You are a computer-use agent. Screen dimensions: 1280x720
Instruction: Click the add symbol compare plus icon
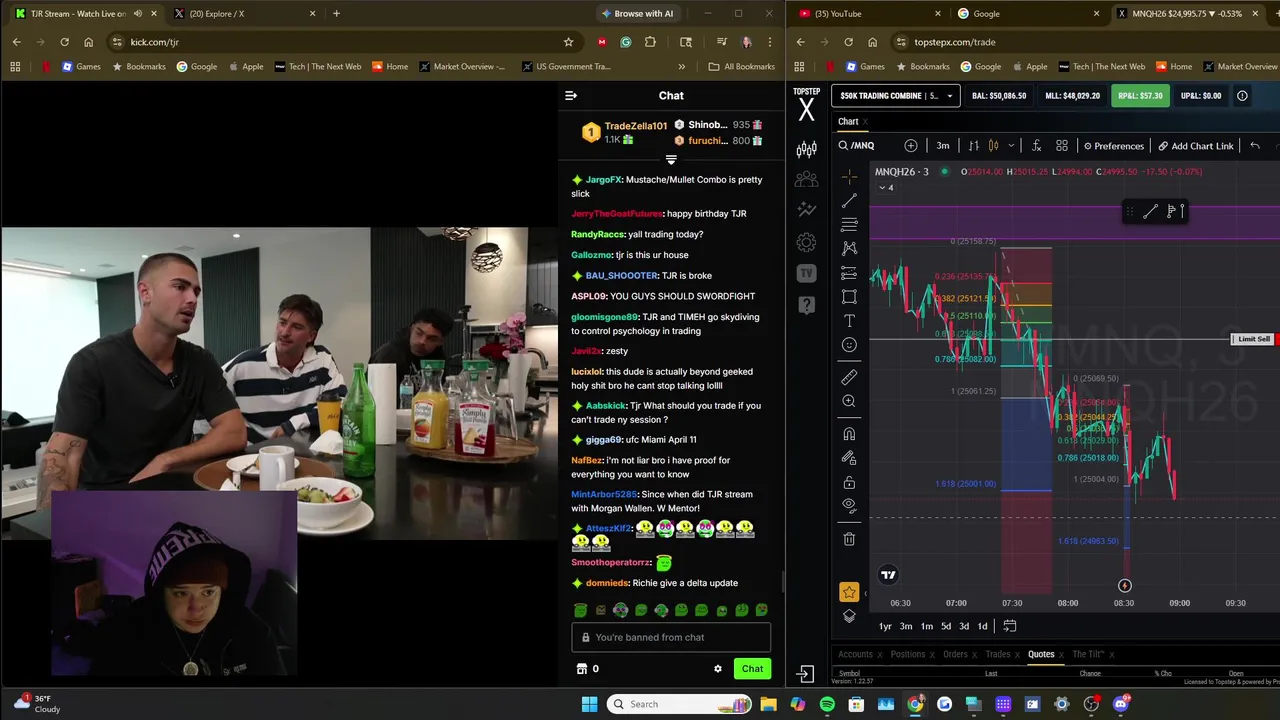(910, 146)
